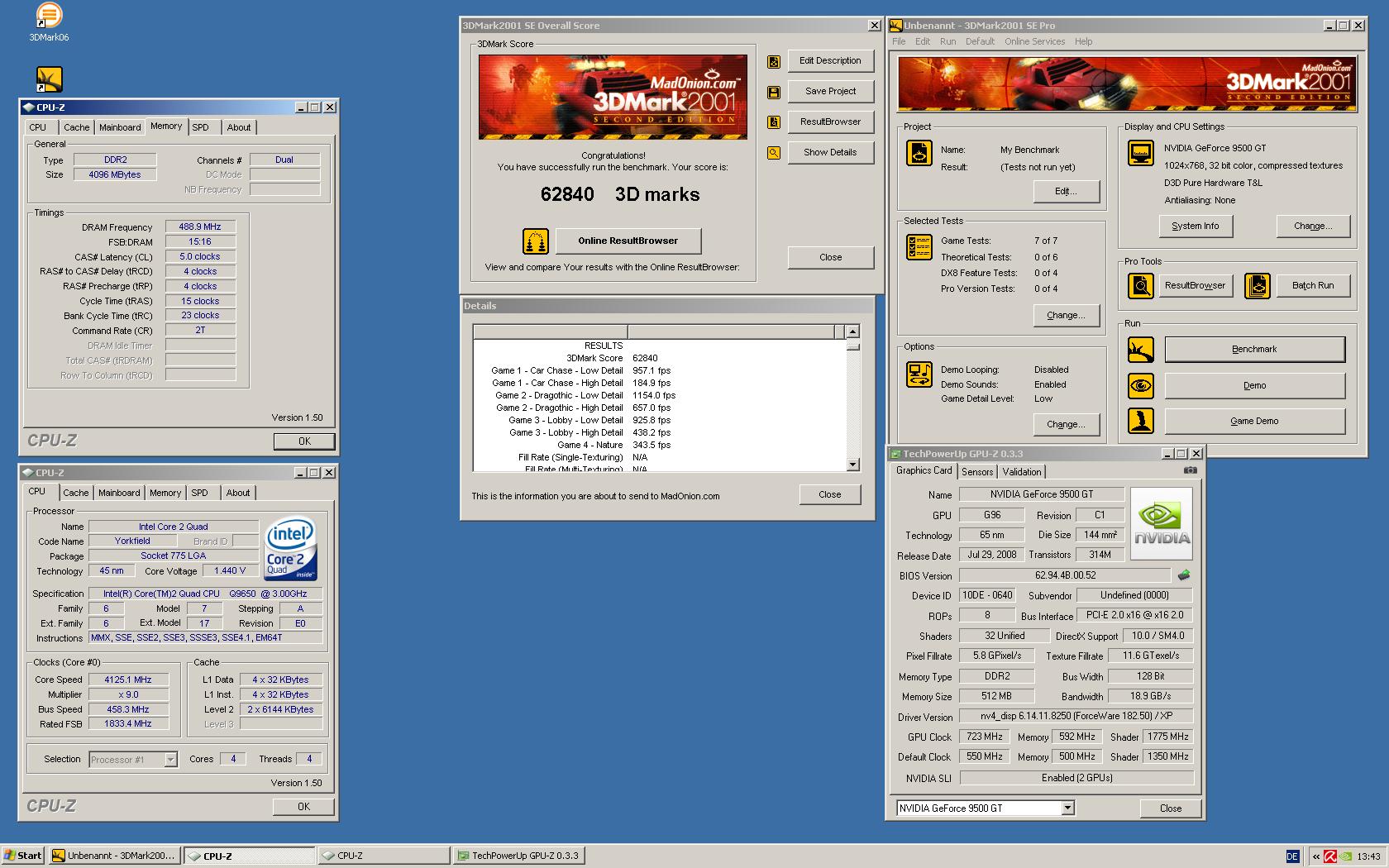Screen dimensions: 1389x868
Task: Open the graphics card selector dropdown in GPU-Z
Action: (1067, 808)
